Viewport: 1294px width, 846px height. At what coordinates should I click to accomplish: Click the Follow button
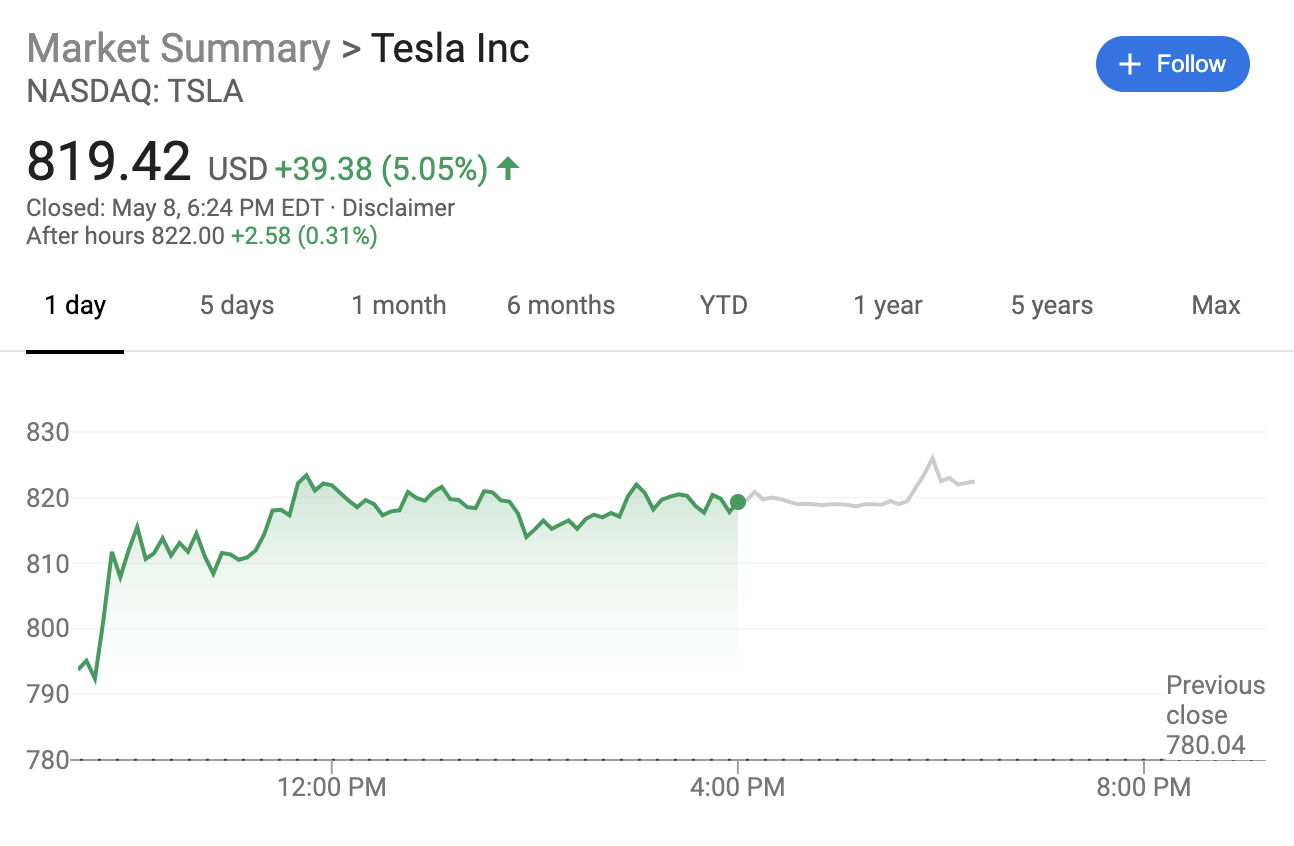(x=1172, y=64)
